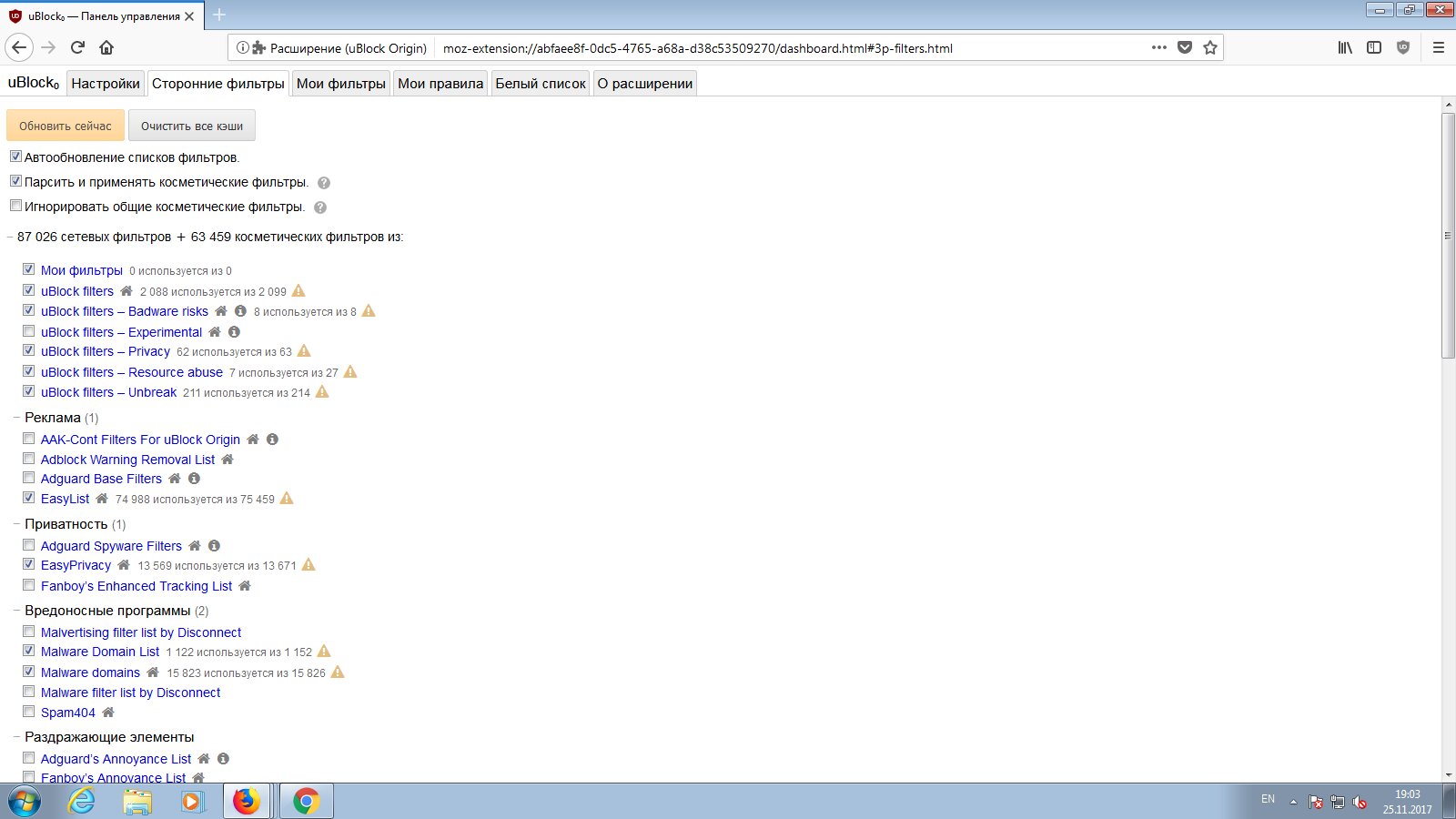The image size is (1456, 819).
Task: Open info icon for uBlock filters – Badware risks
Action: pyautogui.click(x=240, y=311)
